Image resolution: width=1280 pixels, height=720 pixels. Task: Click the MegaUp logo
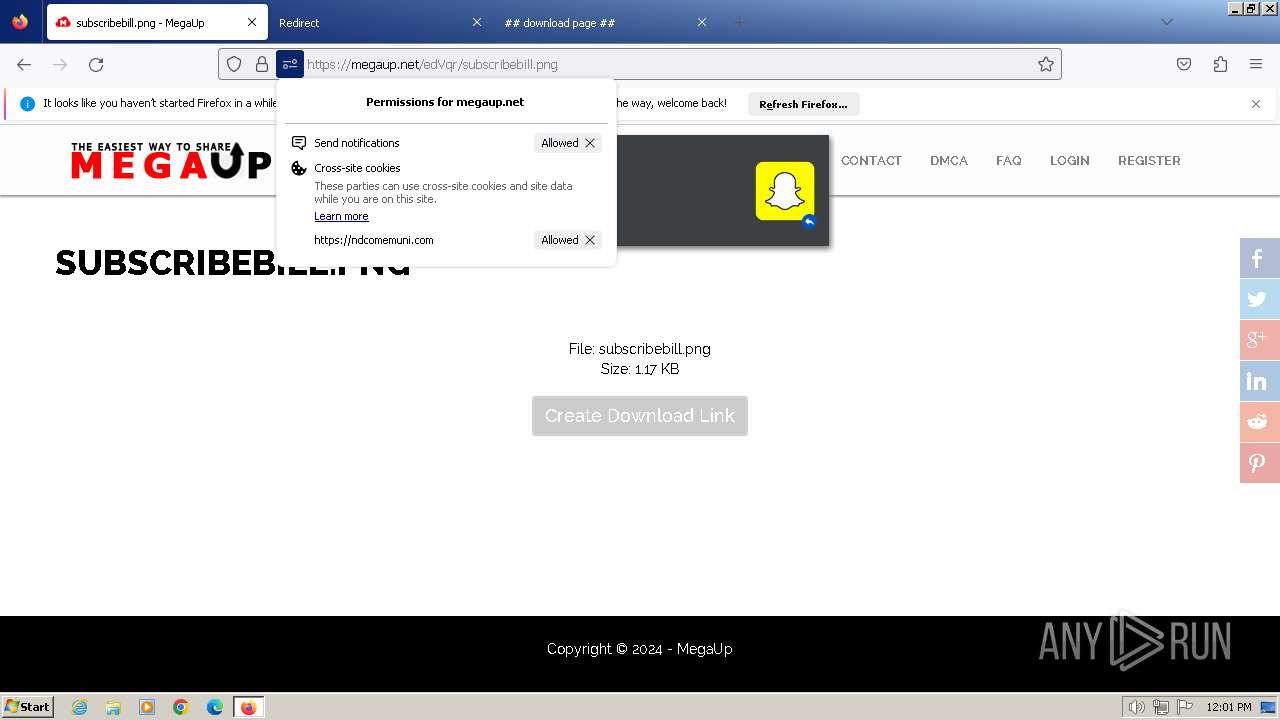171,161
